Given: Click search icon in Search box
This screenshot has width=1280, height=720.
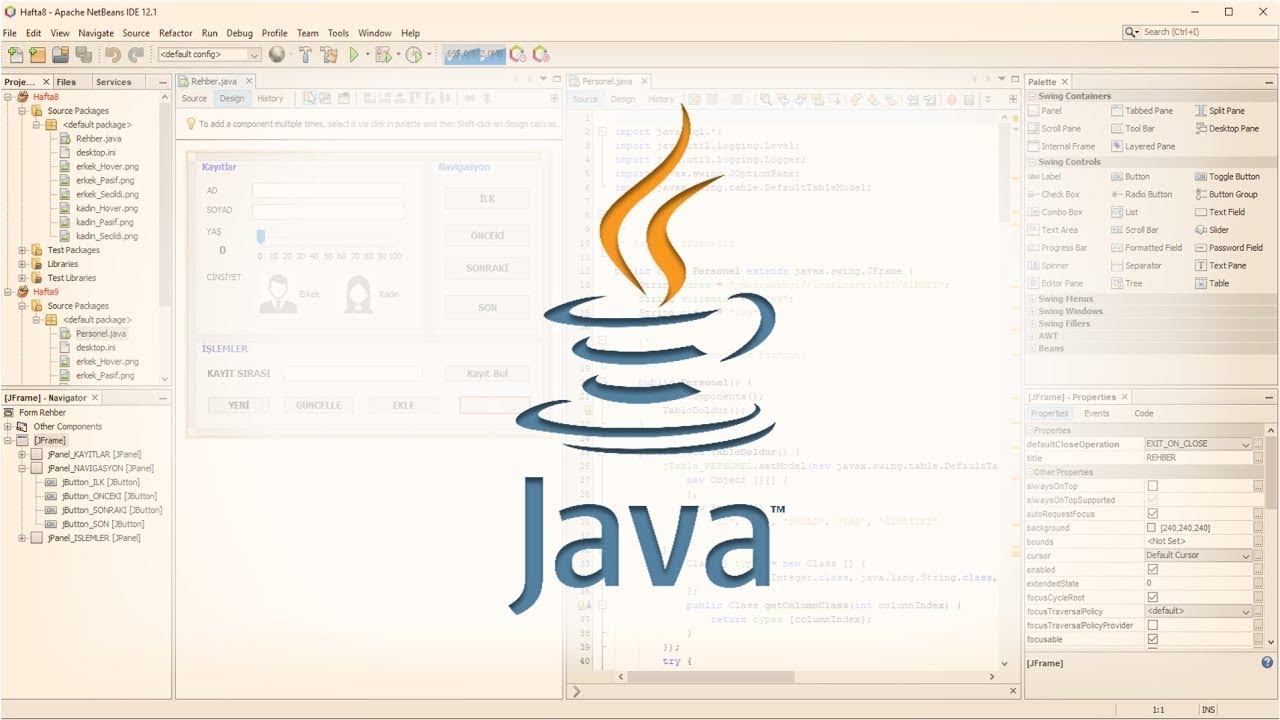Looking at the screenshot, I should coord(1132,32).
